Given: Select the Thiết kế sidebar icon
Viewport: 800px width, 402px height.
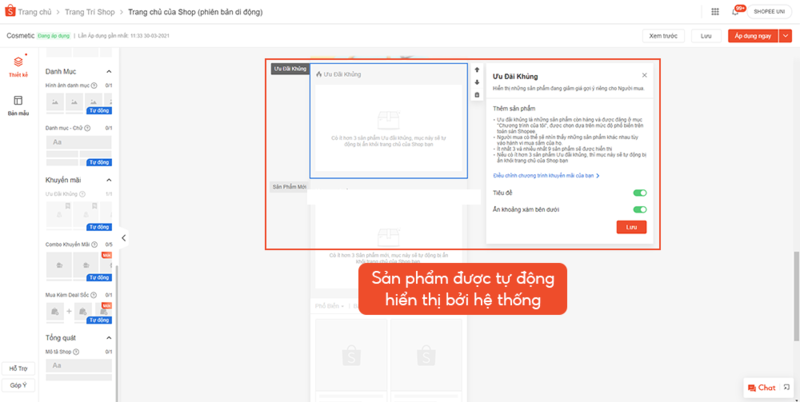Looking at the screenshot, I should (x=18, y=66).
